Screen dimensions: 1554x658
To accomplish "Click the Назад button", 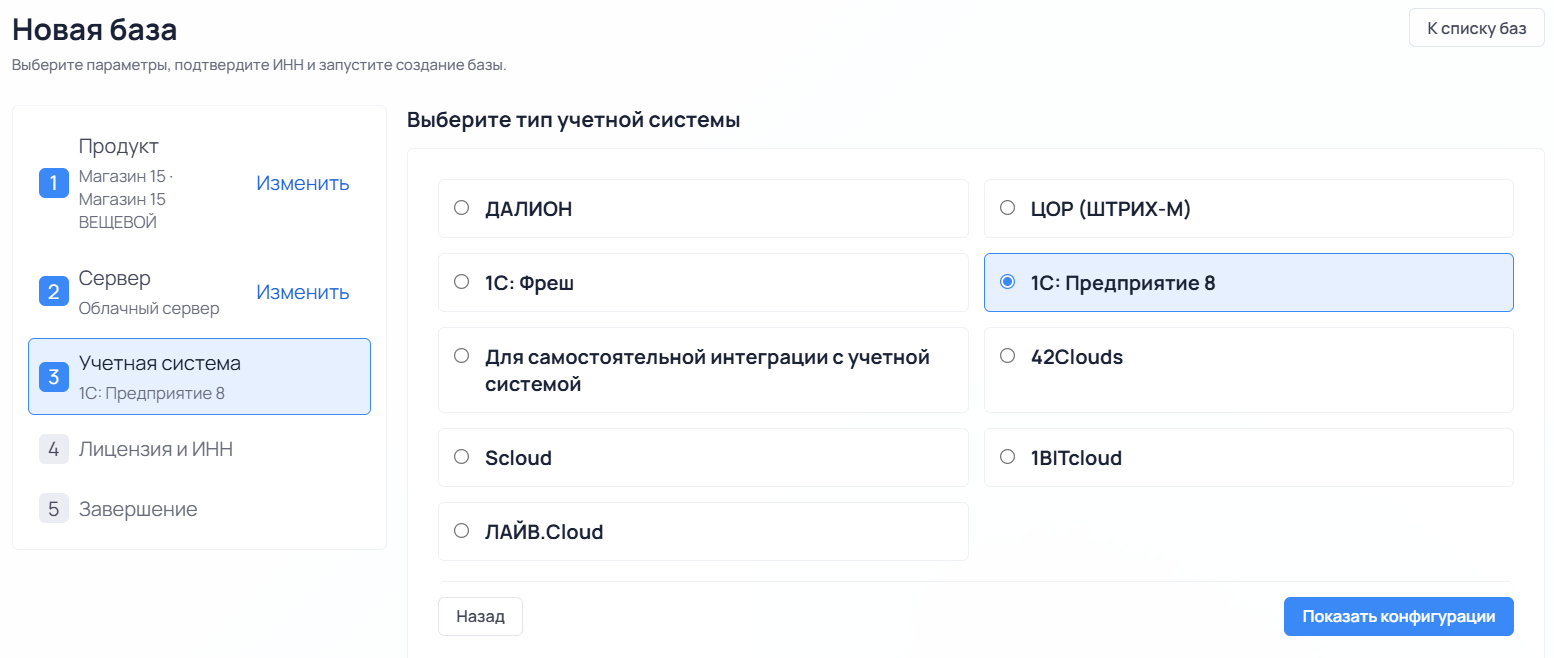I will pos(480,616).
